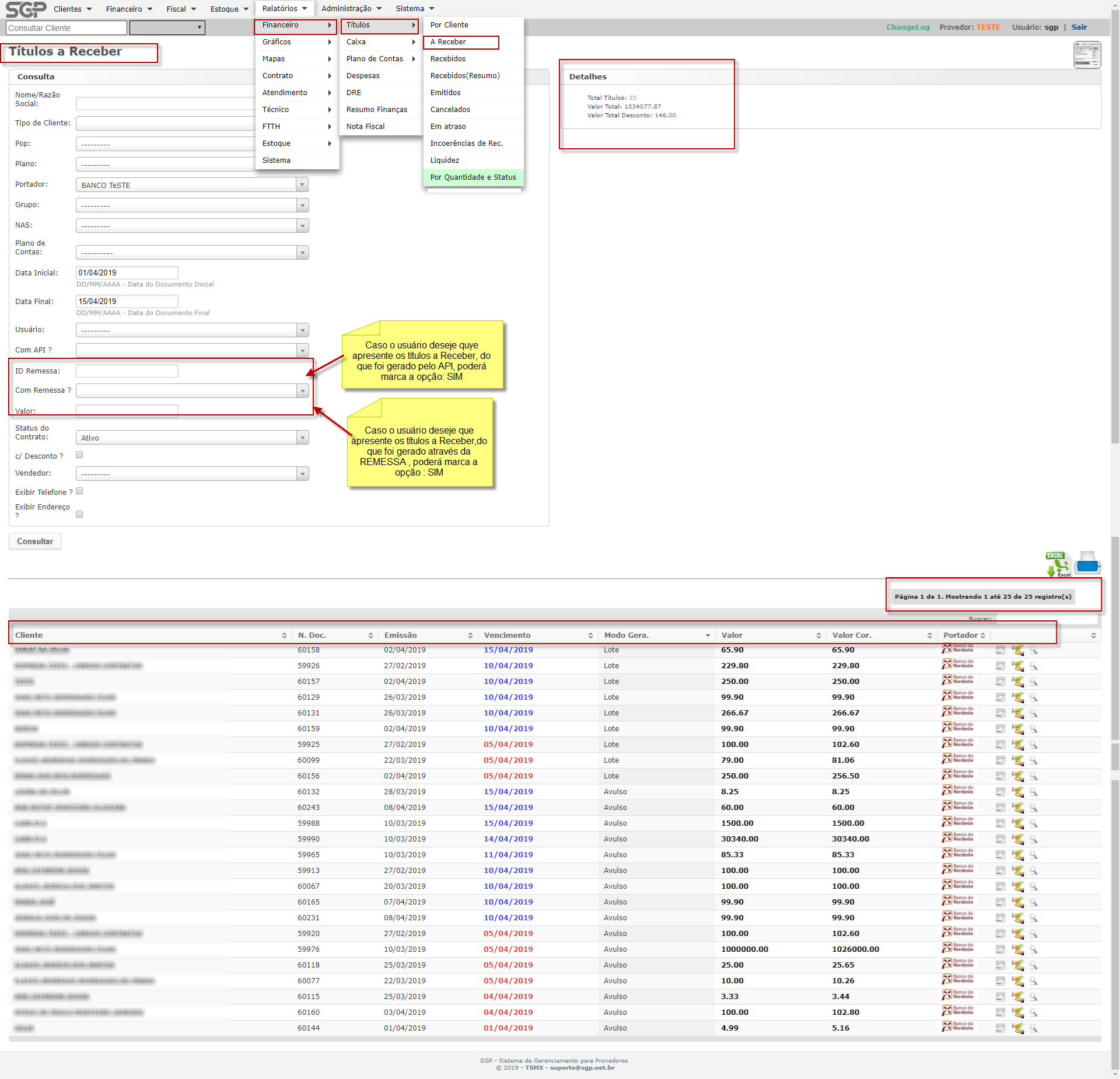Enable the c/ Desconto checkbox
This screenshot has height=1079, width=1120.
(79, 455)
